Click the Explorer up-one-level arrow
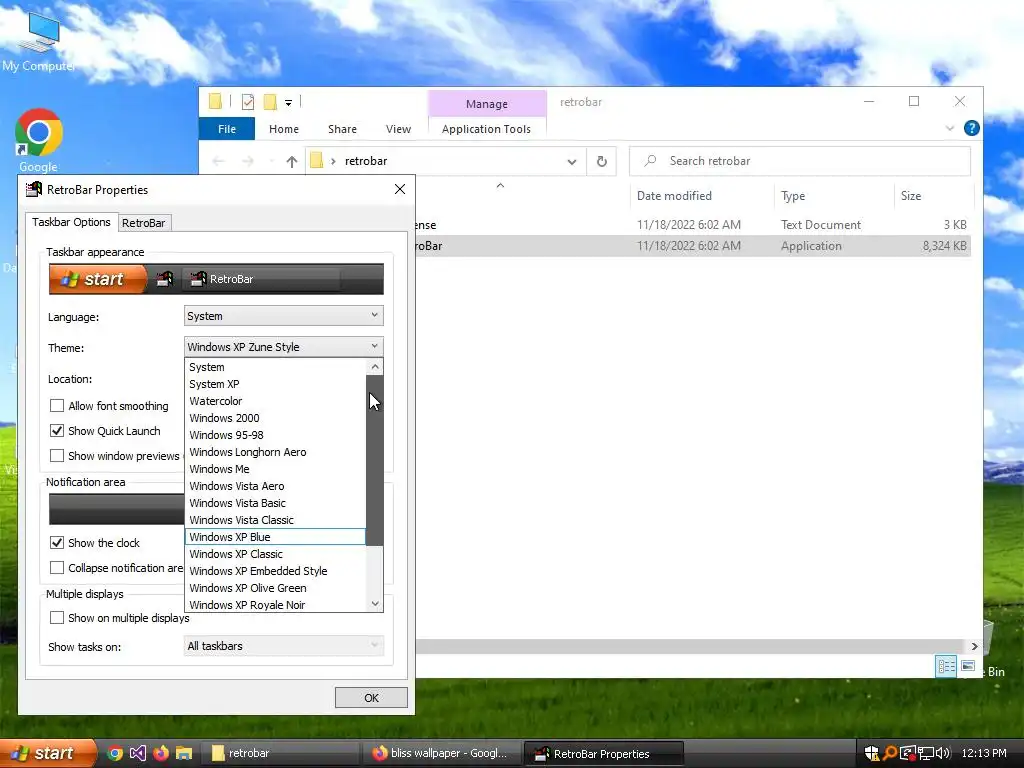The image size is (1024, 768). pyautogui.click(x=291, y=161)
